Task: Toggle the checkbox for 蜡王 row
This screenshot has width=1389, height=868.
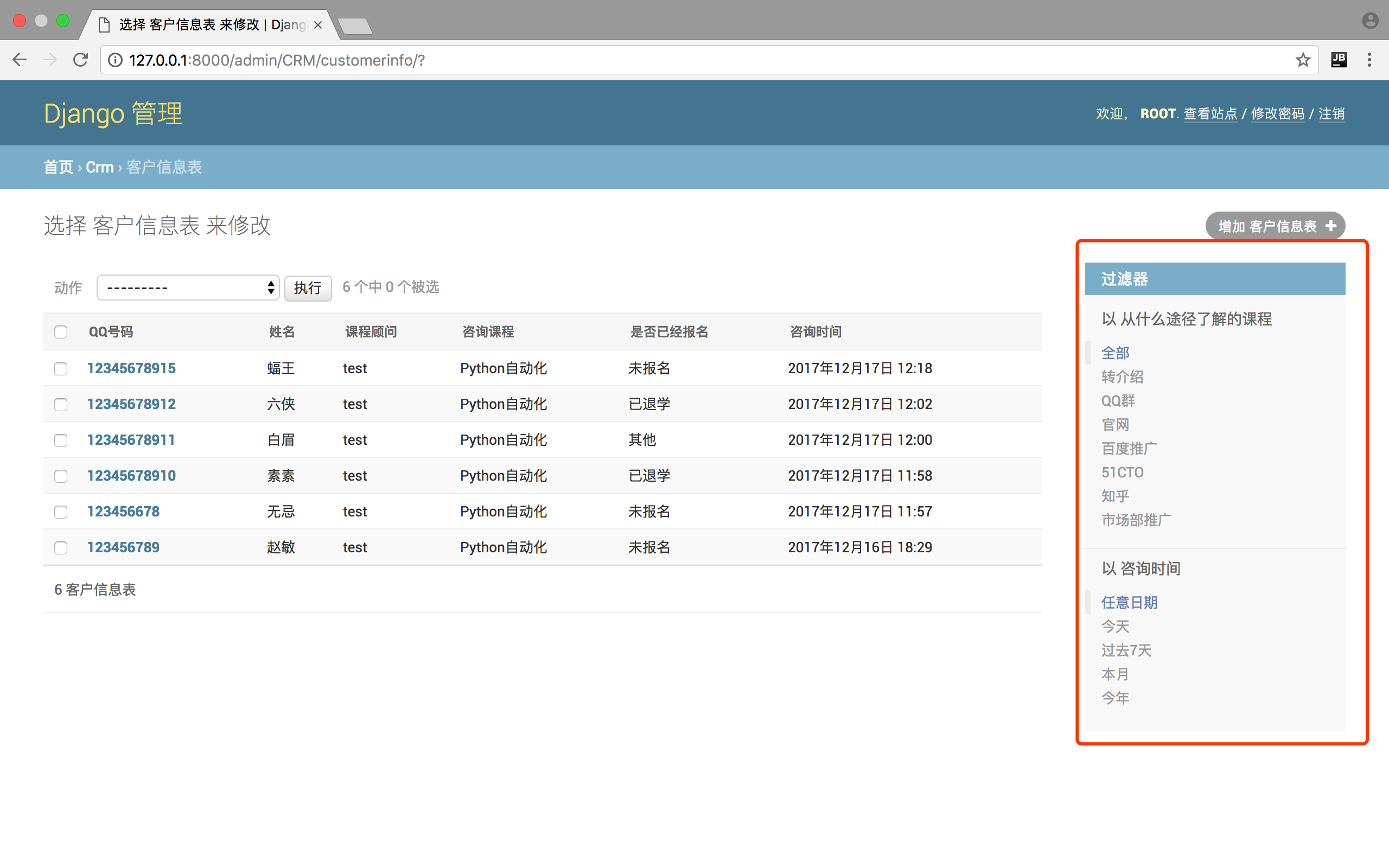Action: tap(61, 368)
